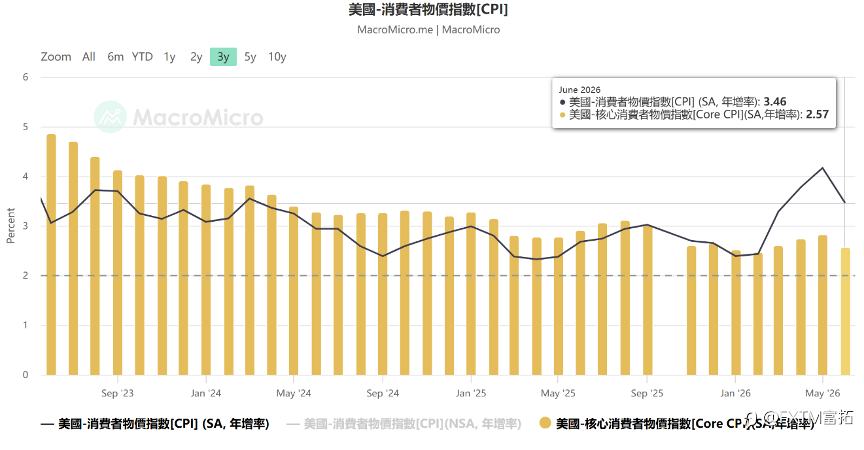Viewport: 864px width, 450px height.
Task: Click the Jan '25 x-axis label
Action: coord(471,393)
